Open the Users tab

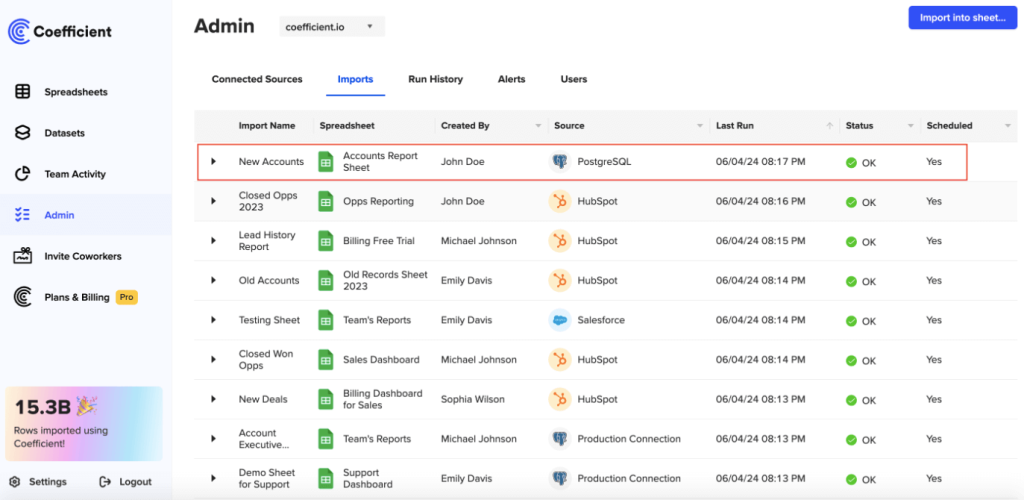tap(573, 79)
